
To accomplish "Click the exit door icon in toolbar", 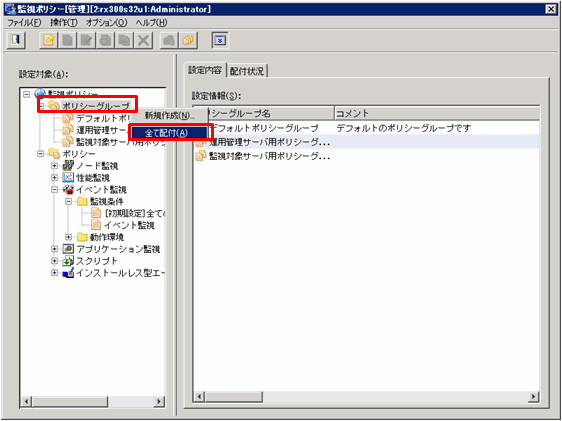I will click(x=16, y=40).
